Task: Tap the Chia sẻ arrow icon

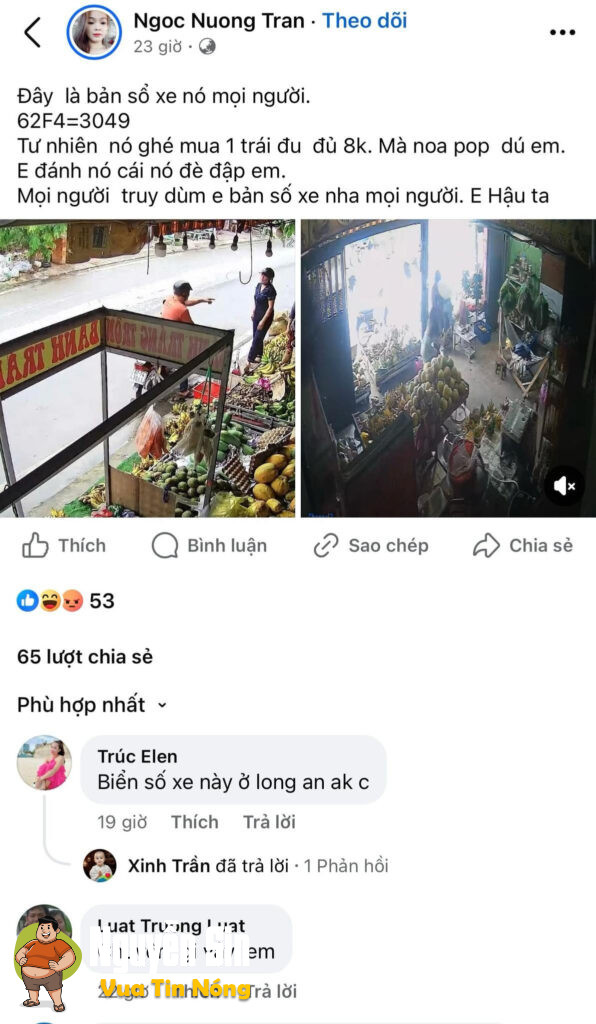Action: click(x=486, y=545)
